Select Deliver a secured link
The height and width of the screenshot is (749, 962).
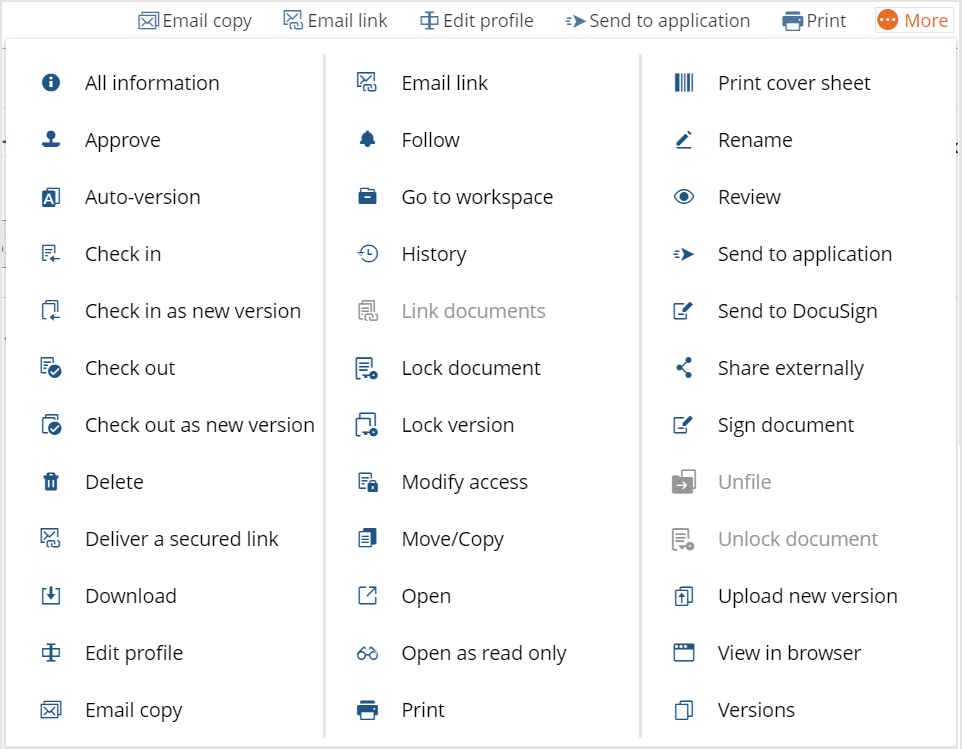[x=180, y=538]
